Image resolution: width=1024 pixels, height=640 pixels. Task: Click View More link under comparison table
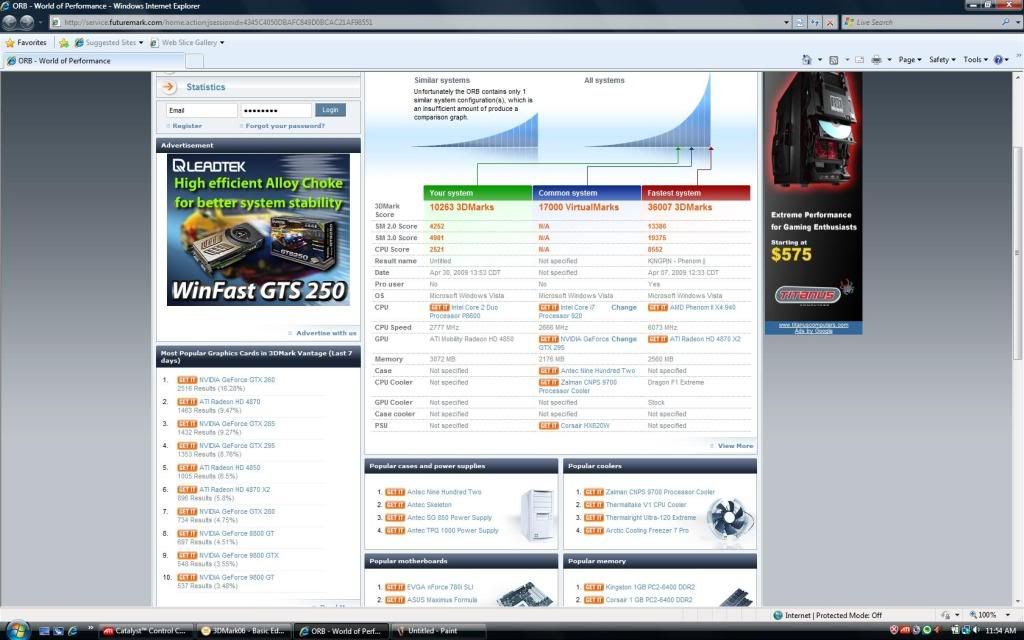(x=735, y=445)
